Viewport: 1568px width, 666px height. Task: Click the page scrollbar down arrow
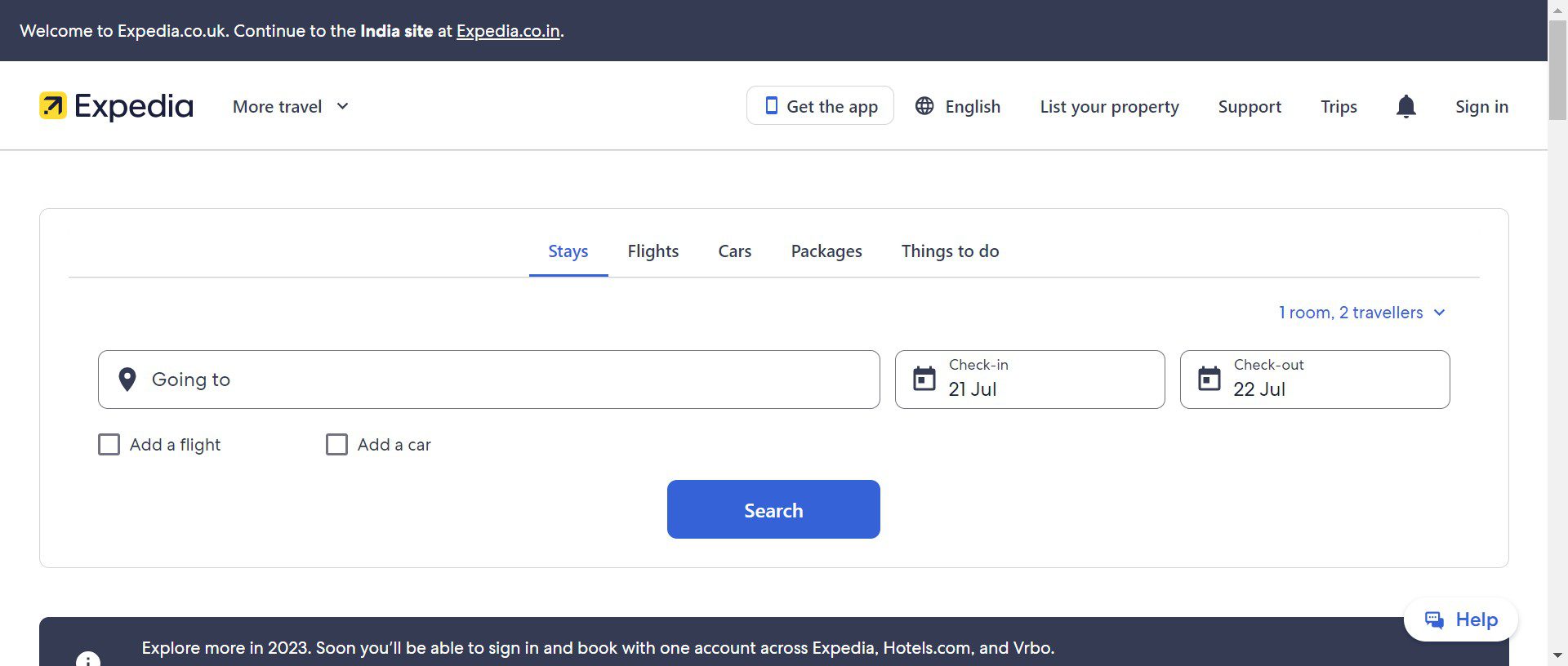click(x=1557, y=655)
